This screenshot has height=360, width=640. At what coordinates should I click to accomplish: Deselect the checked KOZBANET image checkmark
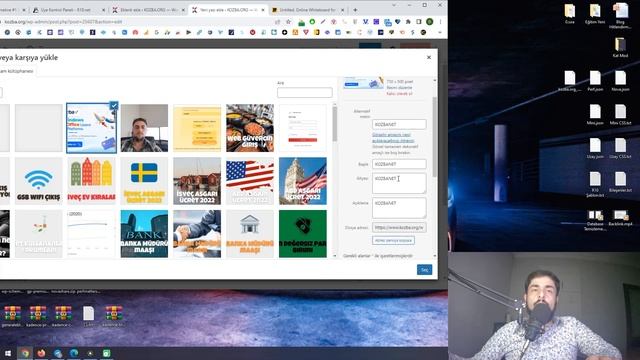pyautogui.click(x=114, y=105)
